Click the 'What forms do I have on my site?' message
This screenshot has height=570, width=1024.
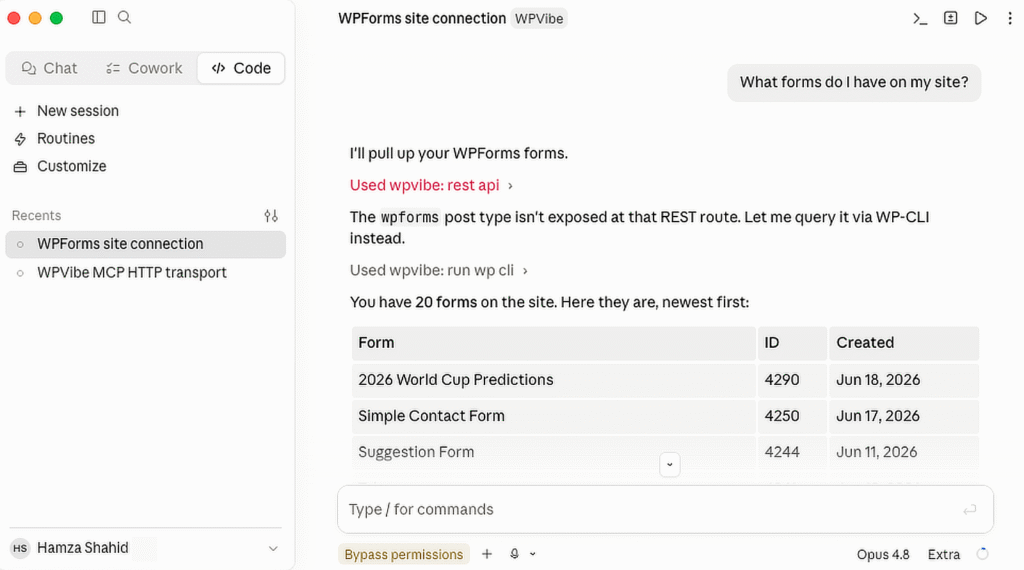[854, 82]
